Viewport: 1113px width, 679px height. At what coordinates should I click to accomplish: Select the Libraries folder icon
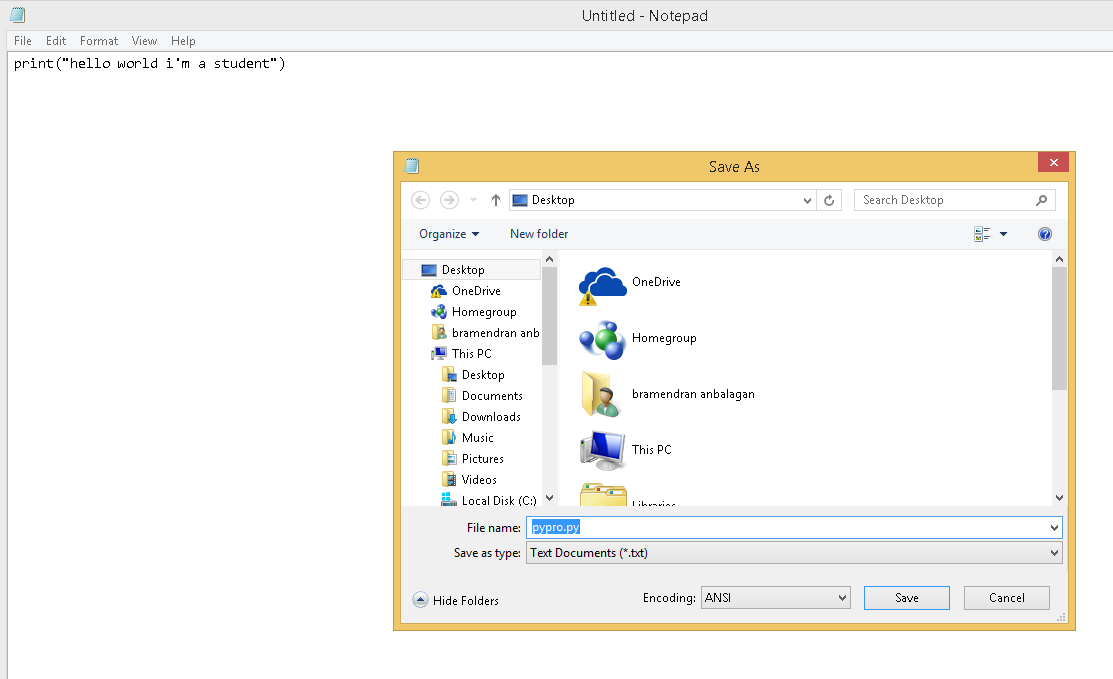tap(603, 495)
